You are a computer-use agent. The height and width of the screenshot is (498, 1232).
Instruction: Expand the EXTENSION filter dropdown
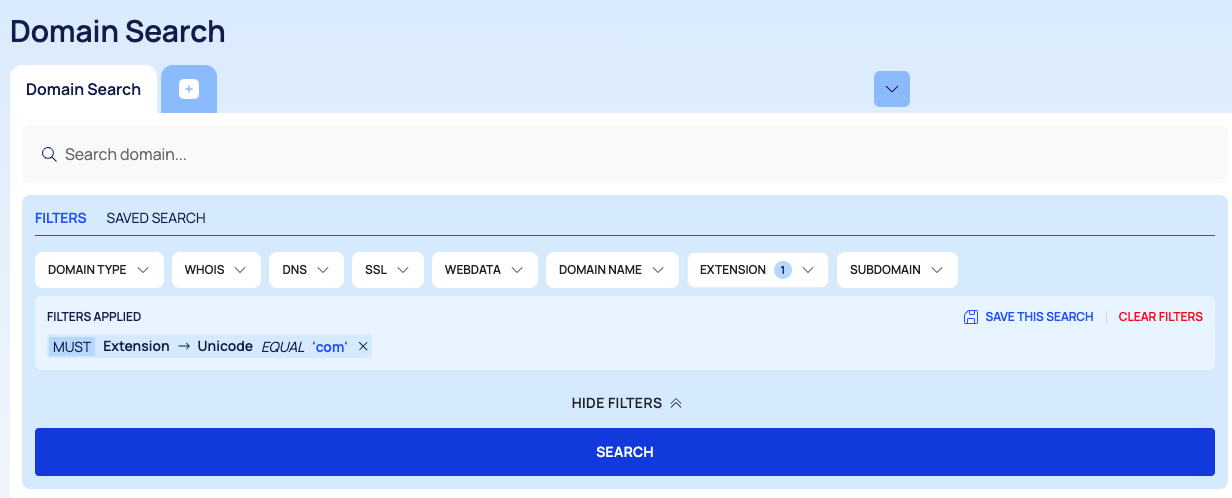pyautogui.click(x=758, y=270)
